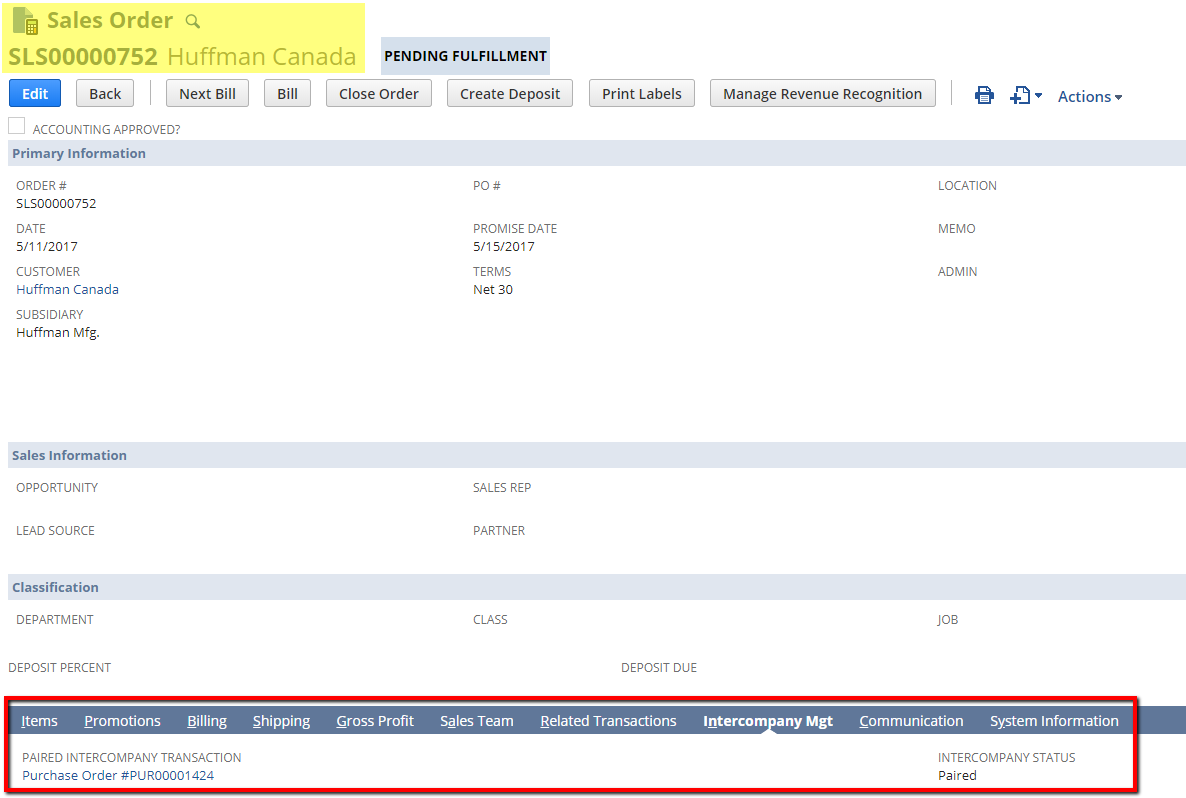Toggle the Accounting Approved checkbox
The image size is (1186, 798).
tap(17, 126)
